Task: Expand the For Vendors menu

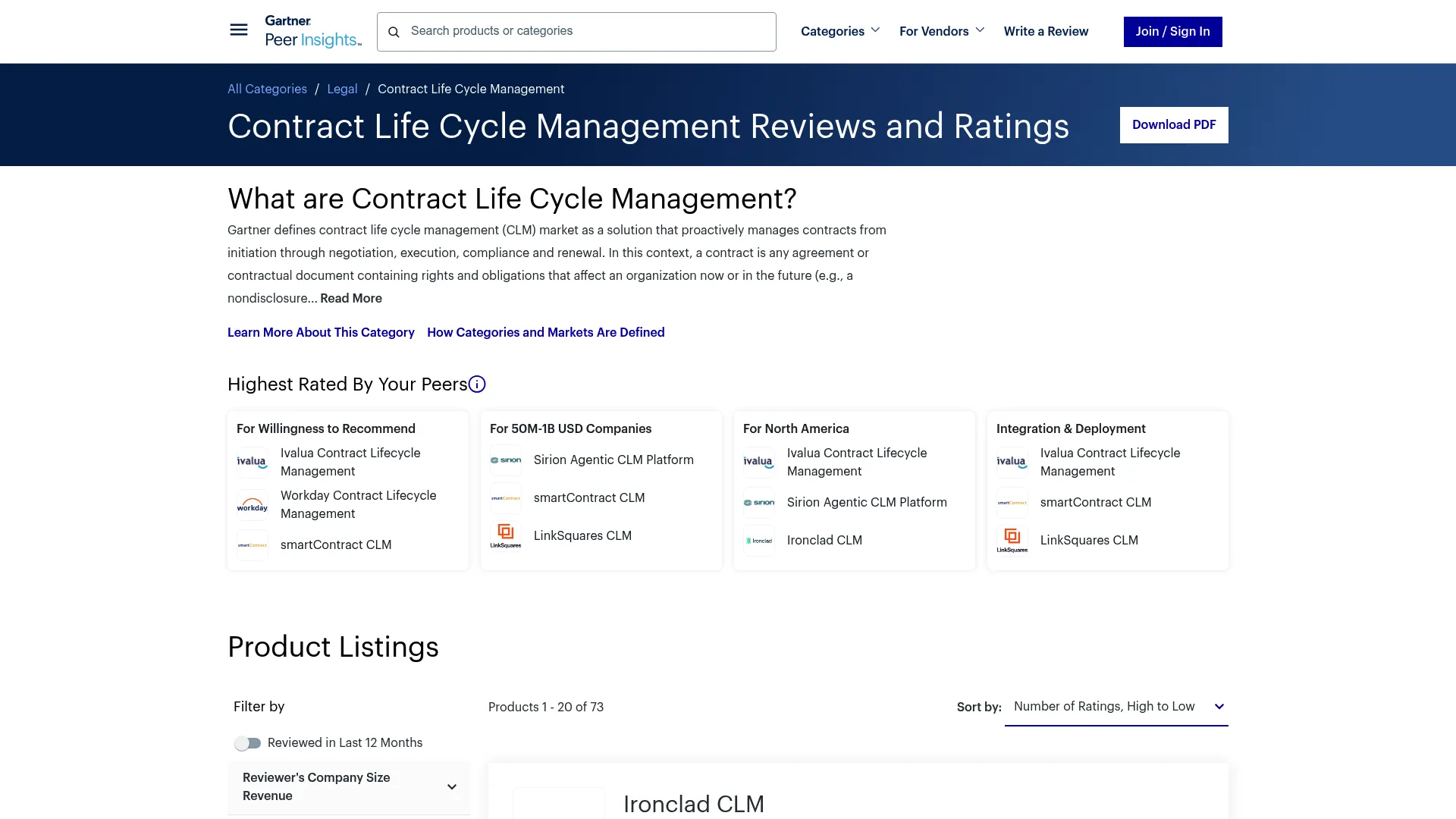Action: (x=942, y=31)
